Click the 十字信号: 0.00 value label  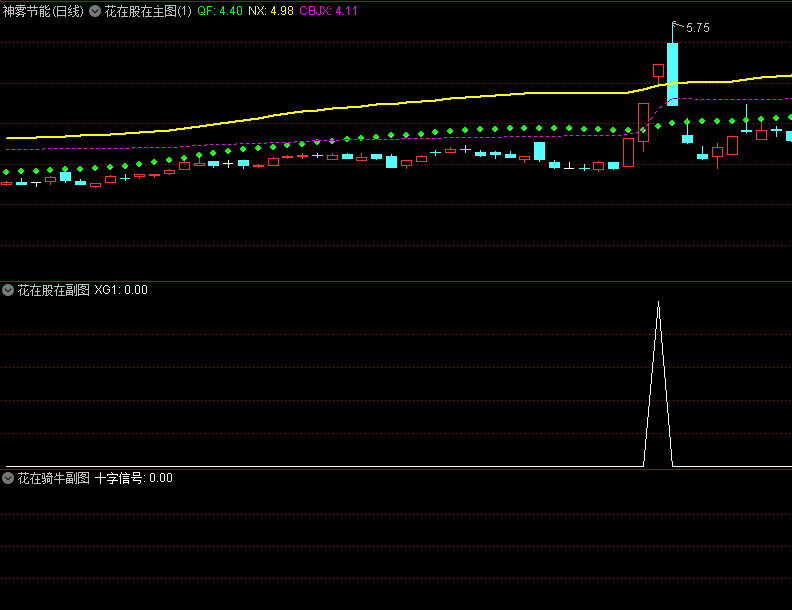click(134, 478)
